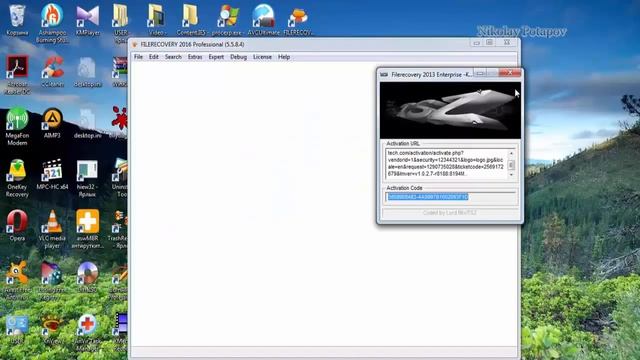
Task: Open the Edit menu
Action: pos(153,57)
